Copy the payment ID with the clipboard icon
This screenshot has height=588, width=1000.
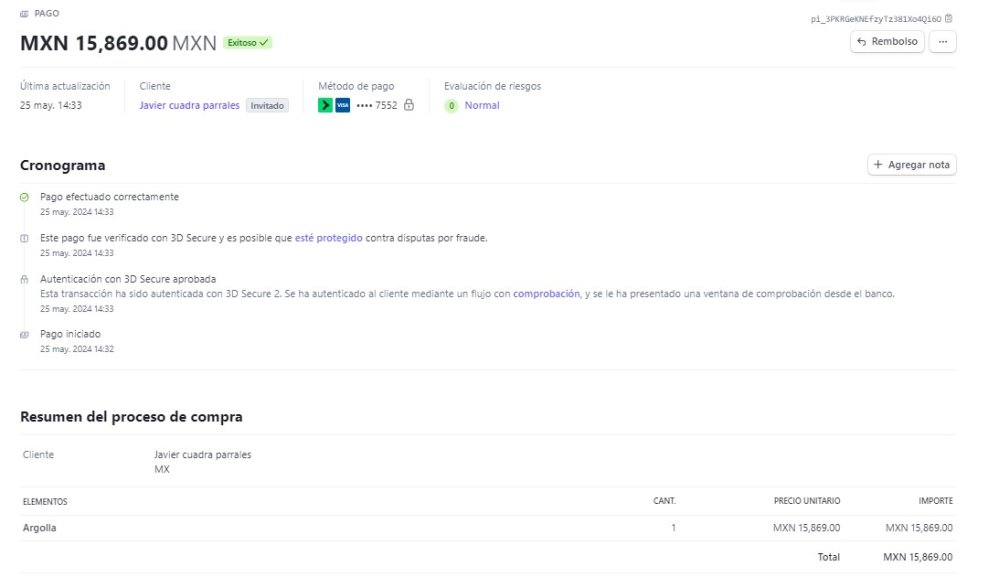pos(949,18)
